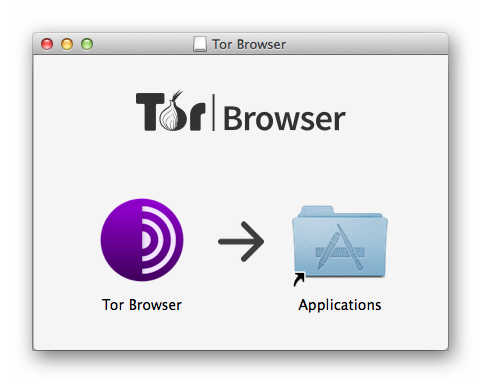Close the Tor Browser installer window

tap(47, 44)
